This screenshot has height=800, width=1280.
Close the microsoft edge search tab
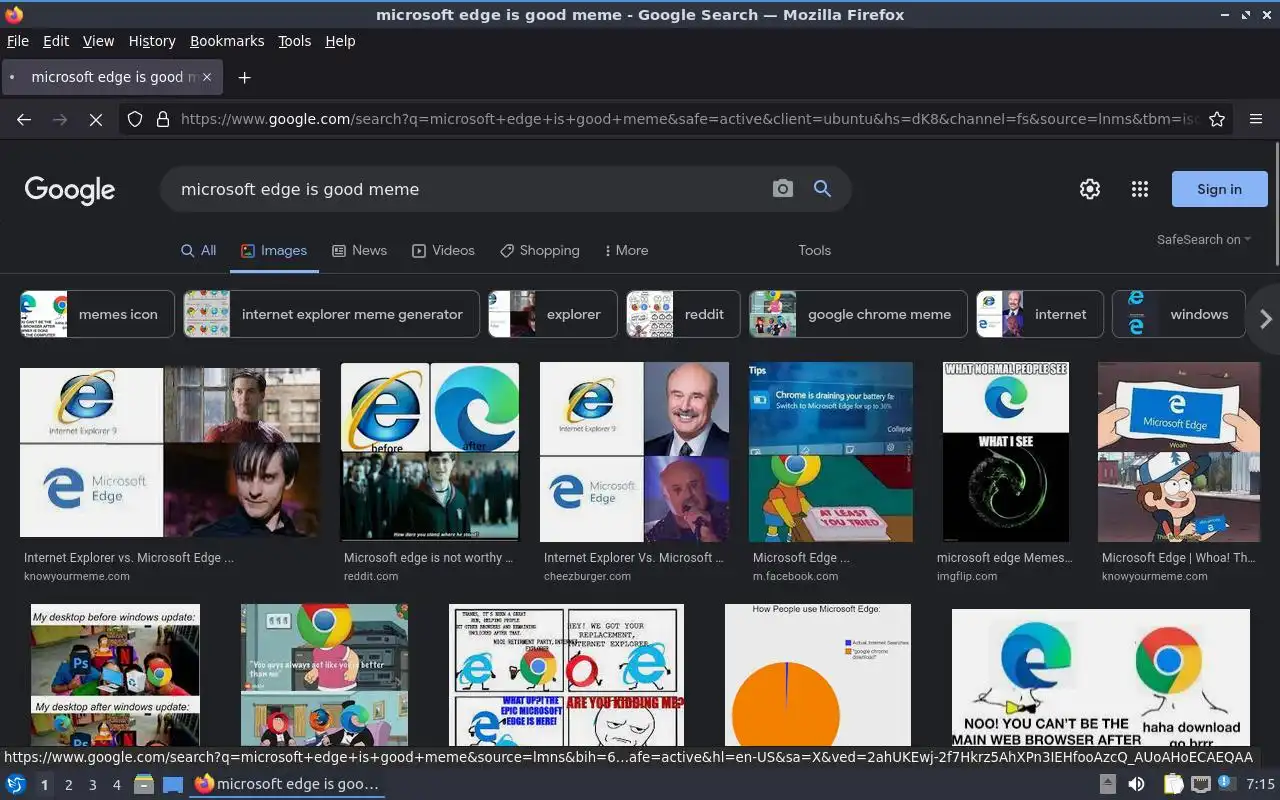[207, 77]
